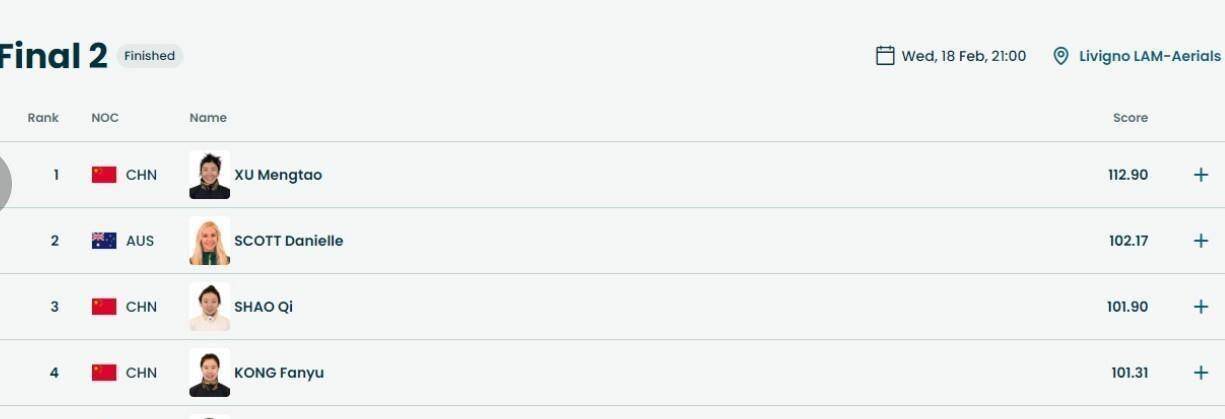Click China flag in SHAO Qi row

pos(104,307)
